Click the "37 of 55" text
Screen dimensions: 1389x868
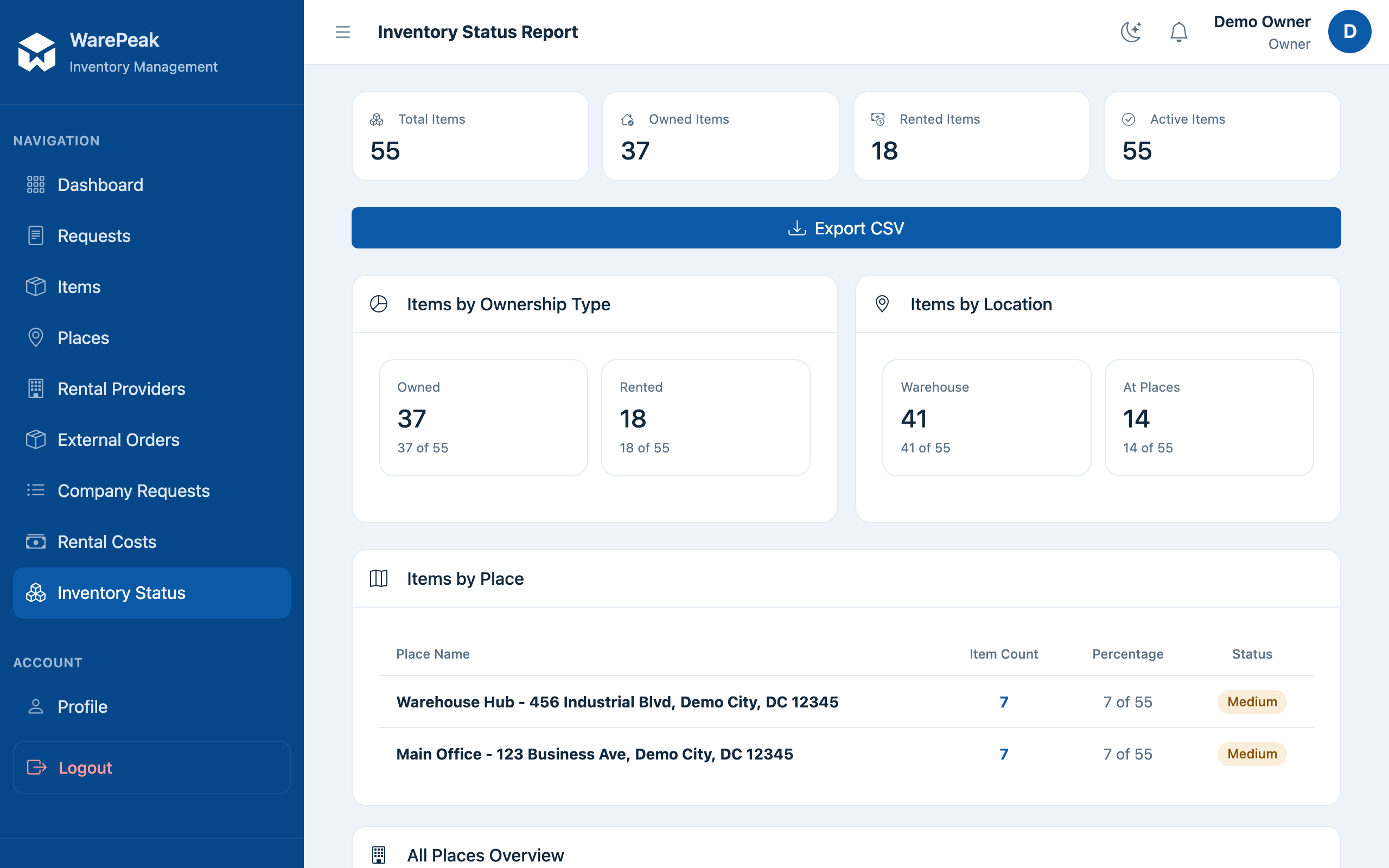click(423, 448)
